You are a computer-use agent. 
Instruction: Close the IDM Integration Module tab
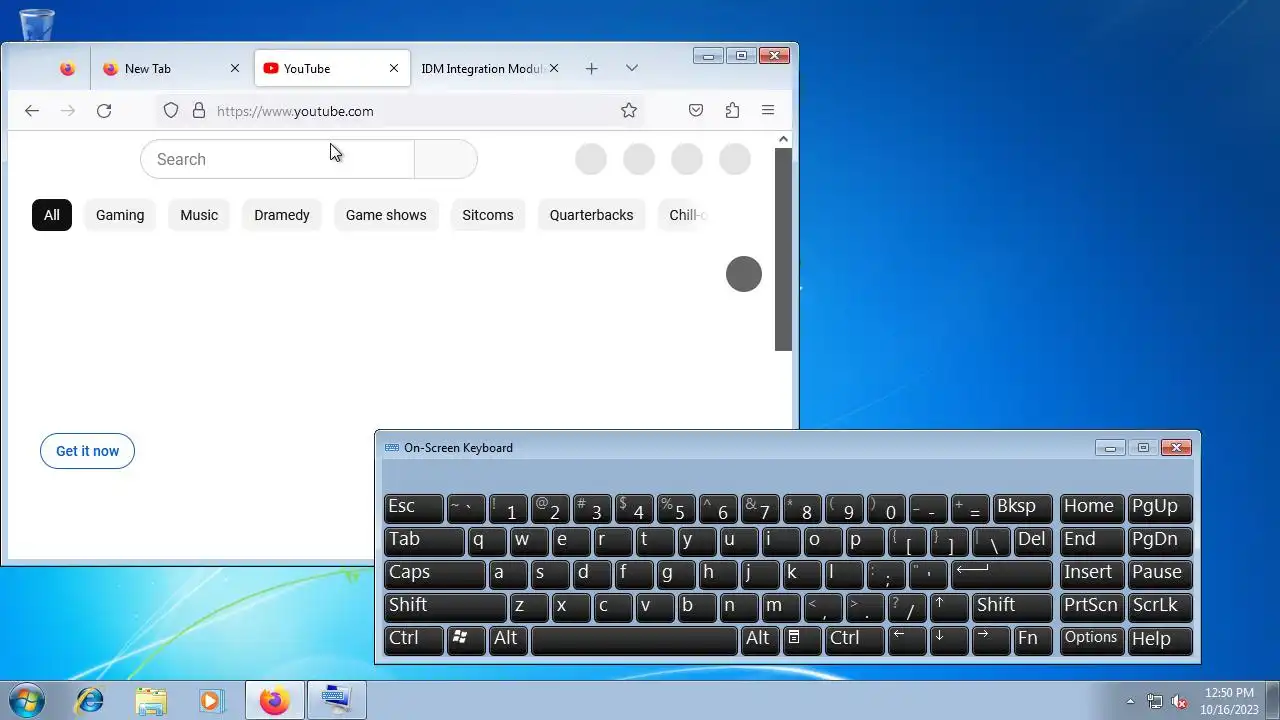click(x=554, y=68)
